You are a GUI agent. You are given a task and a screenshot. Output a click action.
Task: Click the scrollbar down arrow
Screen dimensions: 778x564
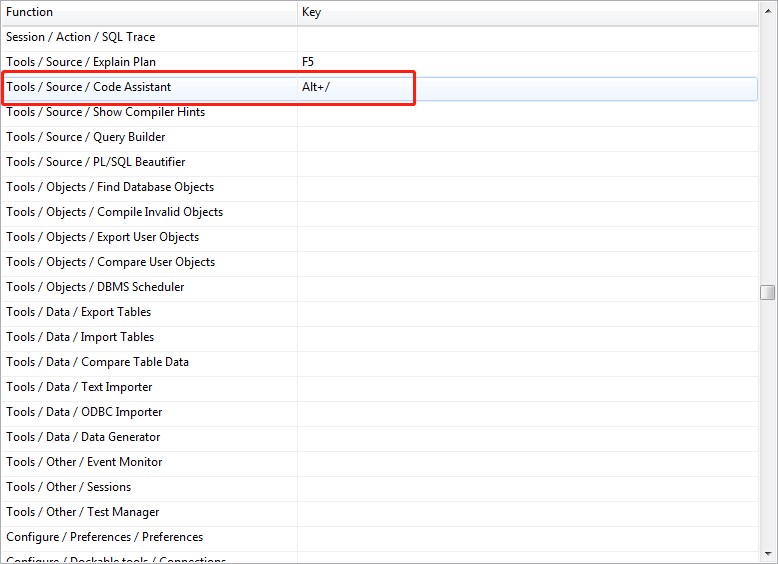click(x=768, y=554)
